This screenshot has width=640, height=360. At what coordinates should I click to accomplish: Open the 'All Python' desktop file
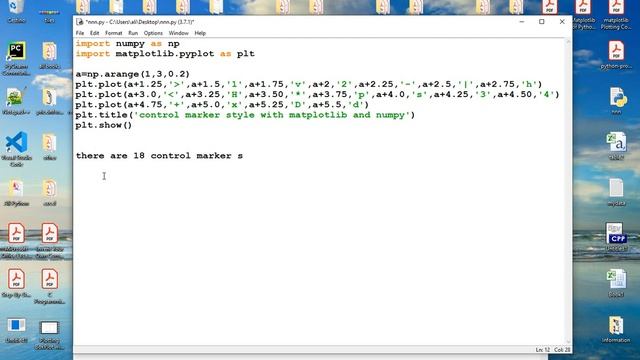tap(16, 193)
